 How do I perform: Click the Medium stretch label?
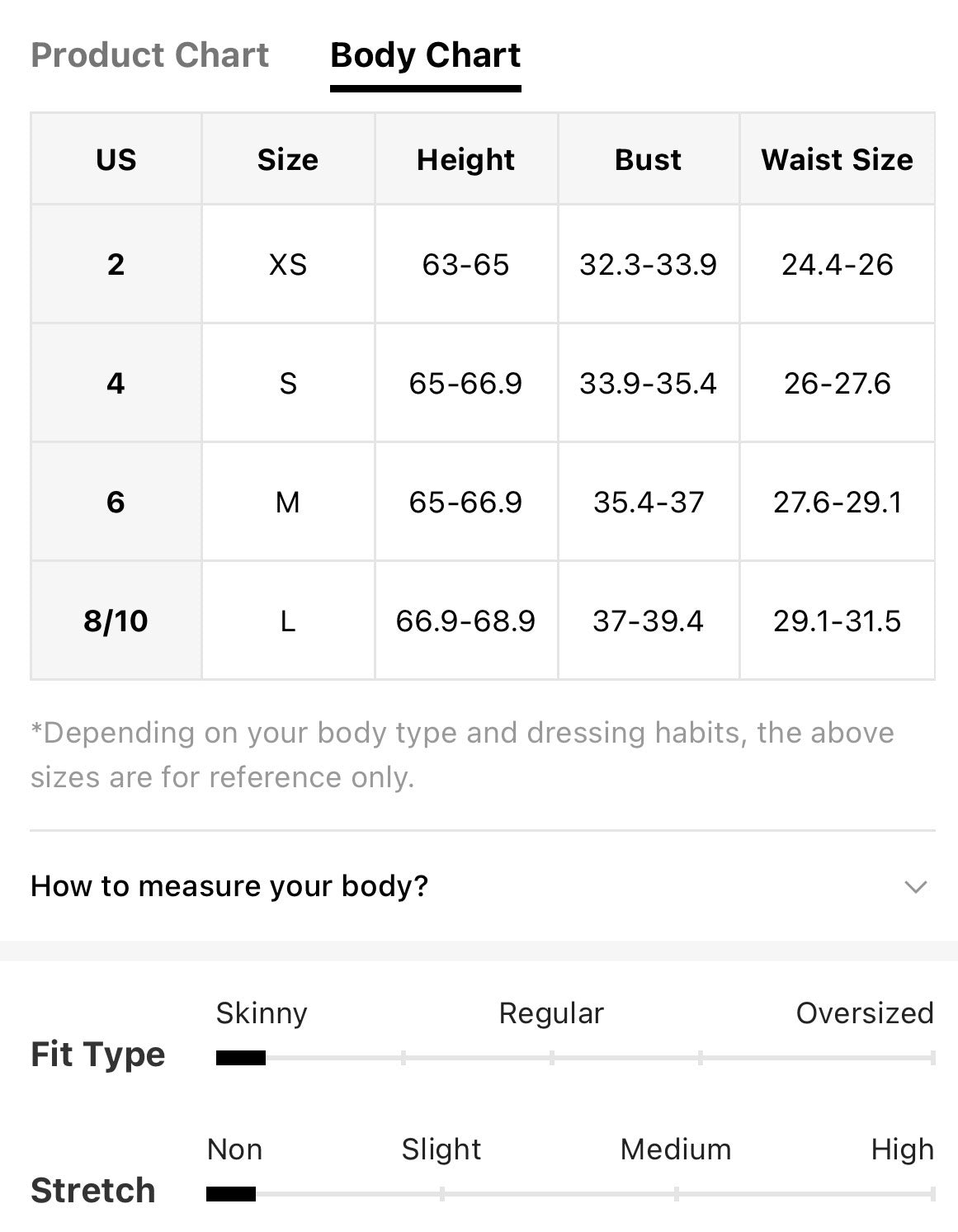coord(676,1149)
